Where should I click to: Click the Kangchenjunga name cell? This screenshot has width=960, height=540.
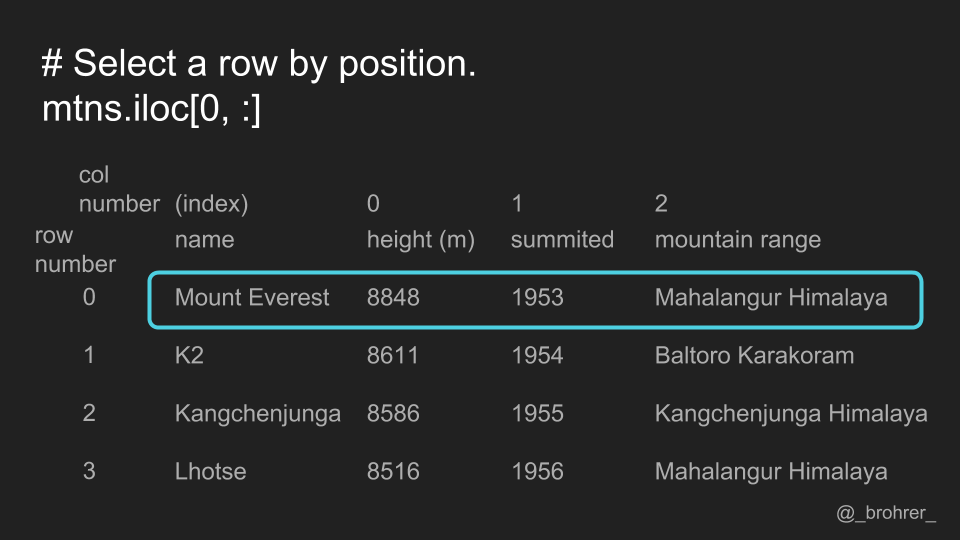point(258,414)
